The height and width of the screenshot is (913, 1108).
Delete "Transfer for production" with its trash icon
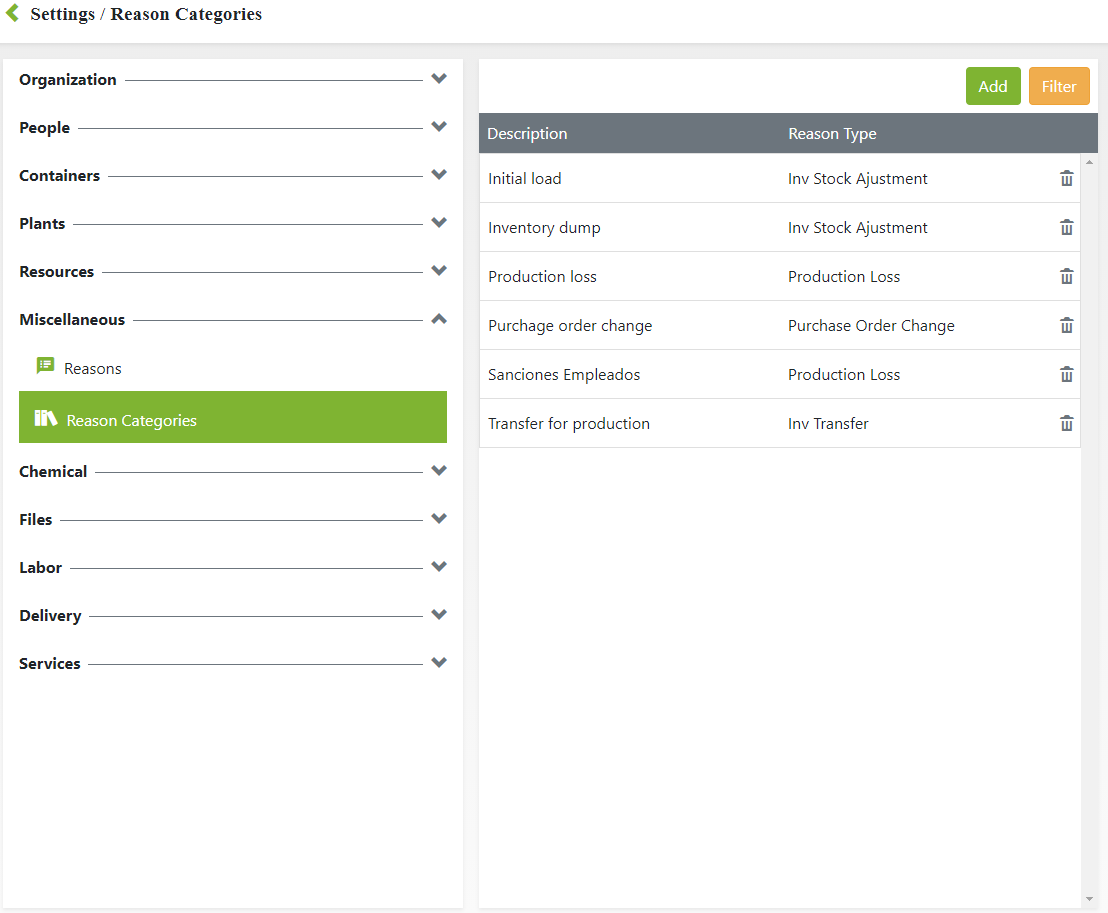point(1066,423)
